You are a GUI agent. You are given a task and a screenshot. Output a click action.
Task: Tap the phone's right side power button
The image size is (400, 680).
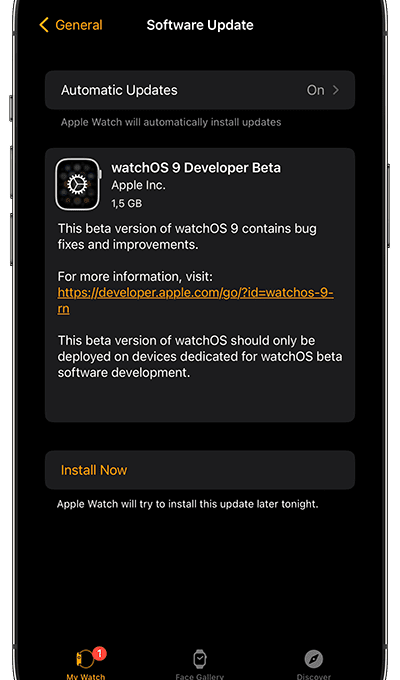click(388, 206)
